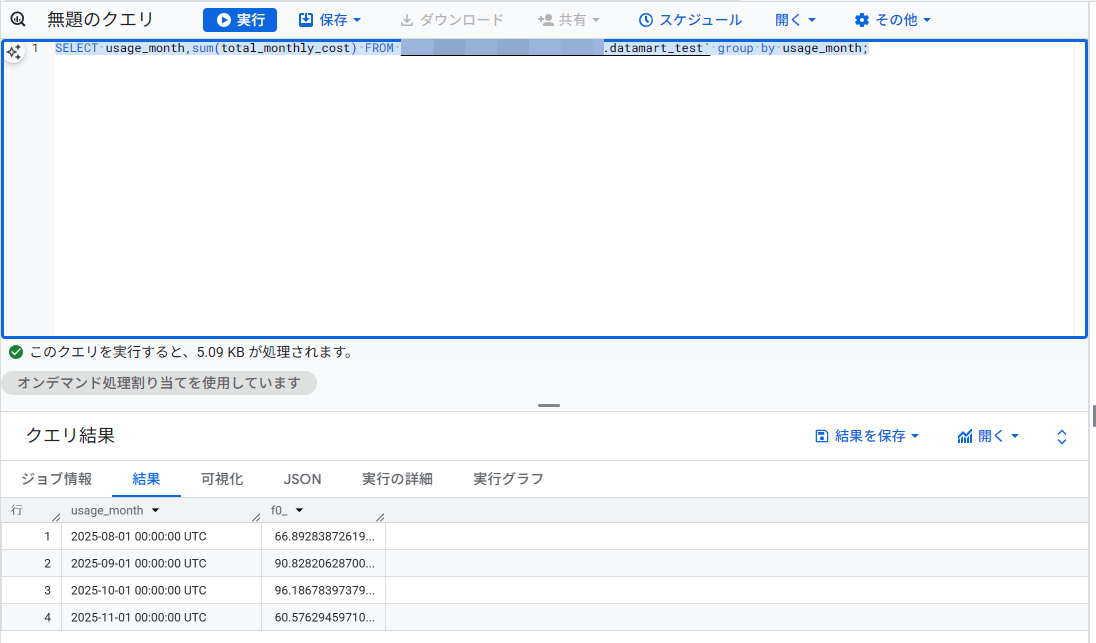This screenshot has width=1096, height=643.
Task: Open the スケジュール (Schedule) option
Action: click(690, 19)
